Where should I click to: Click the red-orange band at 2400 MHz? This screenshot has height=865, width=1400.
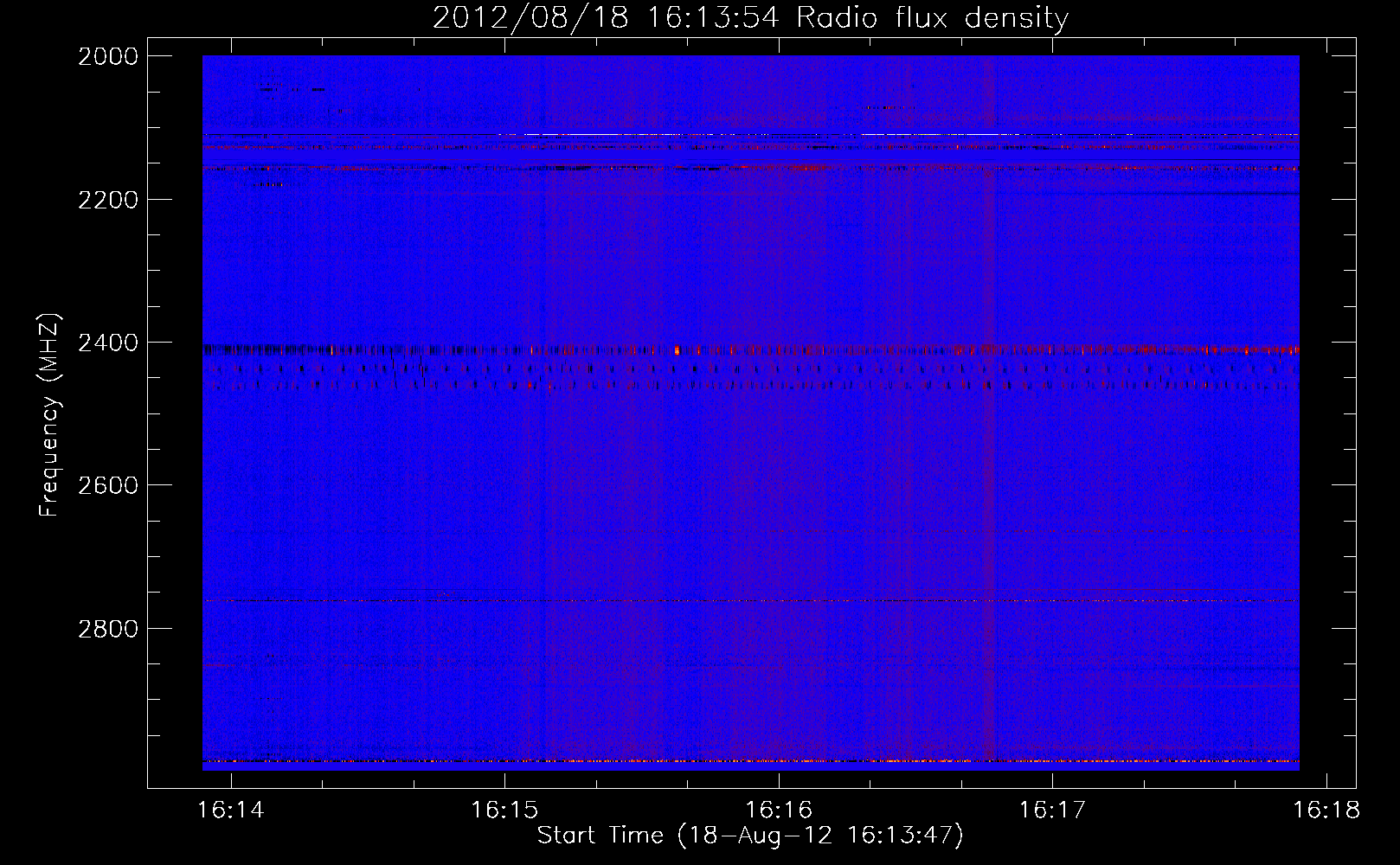click(x=751, y=350)
